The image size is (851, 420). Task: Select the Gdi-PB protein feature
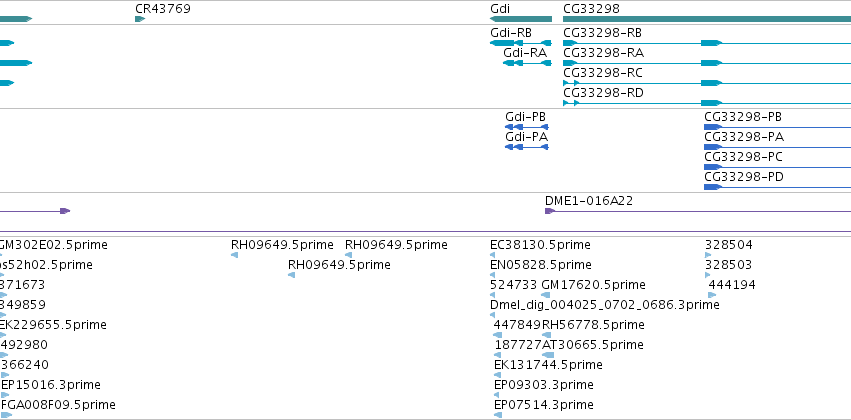click(526, 127)
